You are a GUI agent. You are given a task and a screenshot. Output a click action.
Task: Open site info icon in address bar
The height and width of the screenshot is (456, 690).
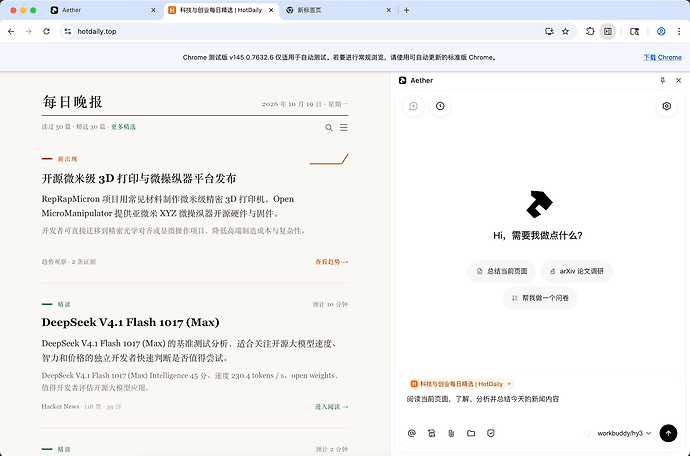pos(67,31)
